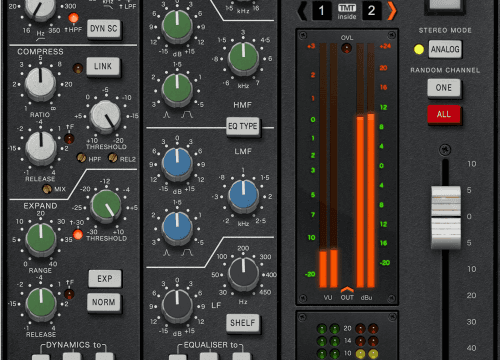
Task: Click the dBu meter label
Action: tap(366, 297)
